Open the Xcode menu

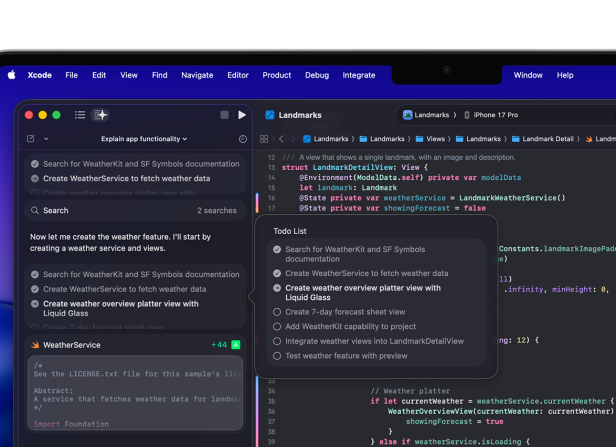pos(39,75)
